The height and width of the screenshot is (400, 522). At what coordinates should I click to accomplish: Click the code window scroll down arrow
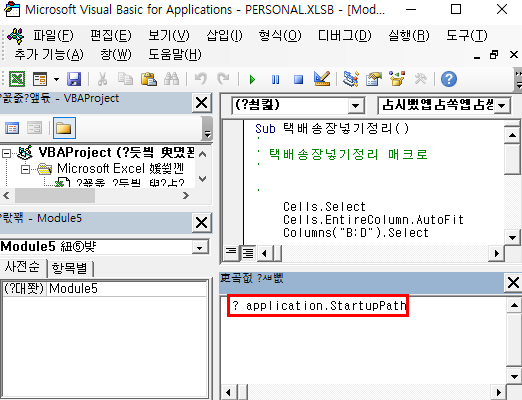point(512,238)
